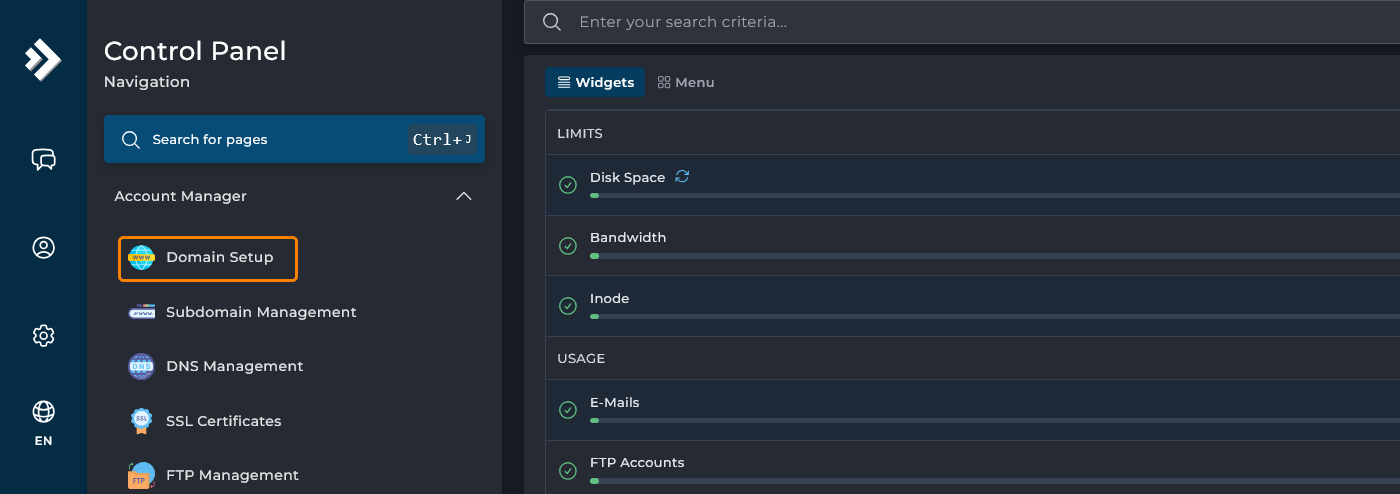Click the Bandwidth usage progress bar

990,256
